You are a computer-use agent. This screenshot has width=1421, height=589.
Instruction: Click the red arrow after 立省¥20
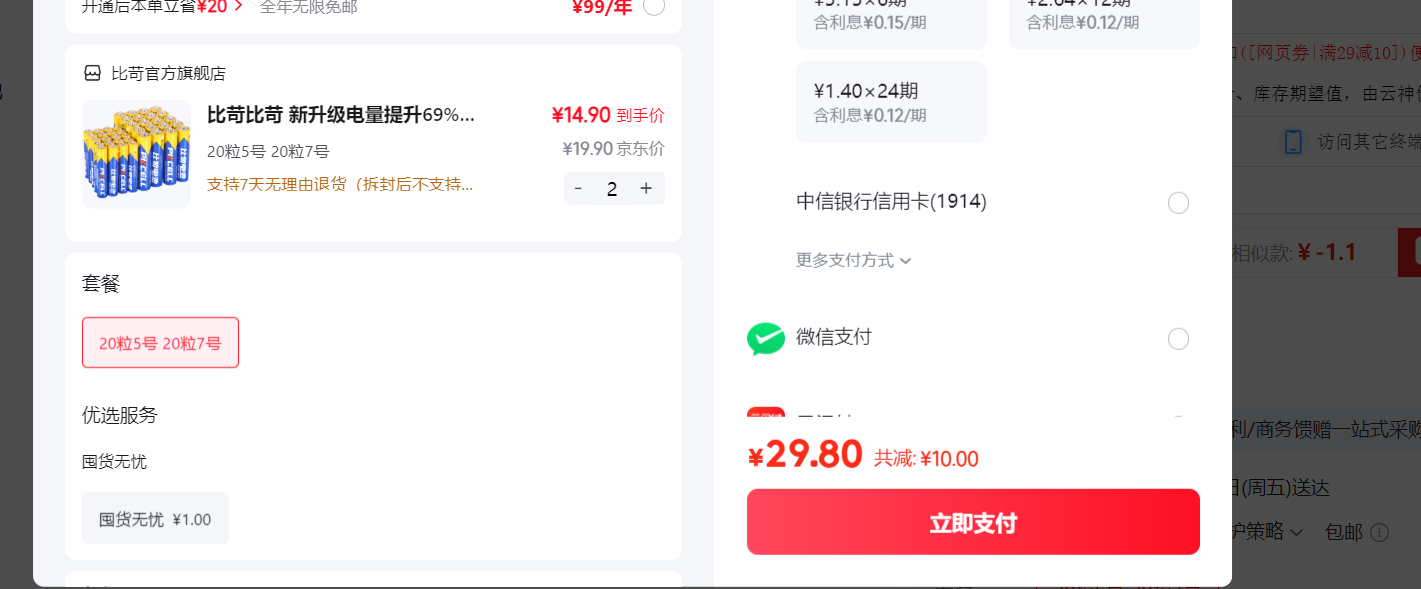[238, 7]
